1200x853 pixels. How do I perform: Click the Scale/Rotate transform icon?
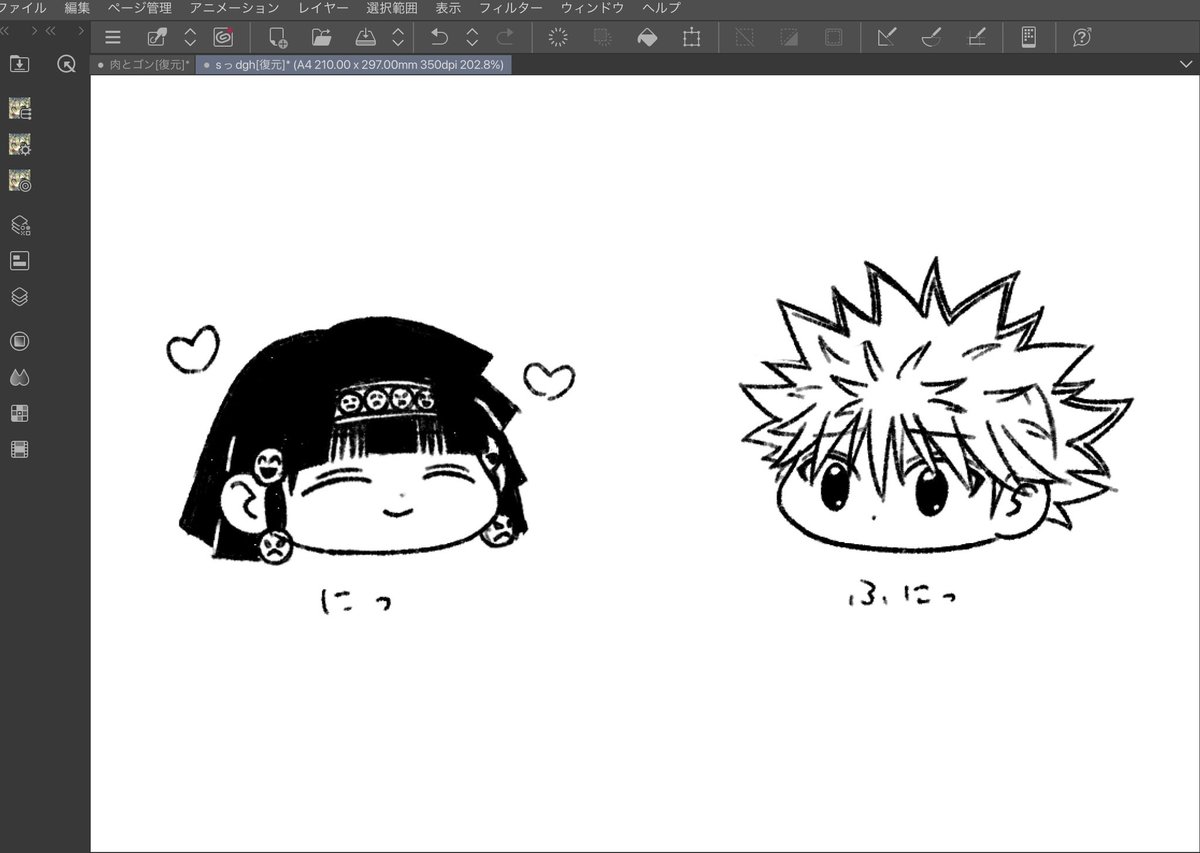[691, 38]
